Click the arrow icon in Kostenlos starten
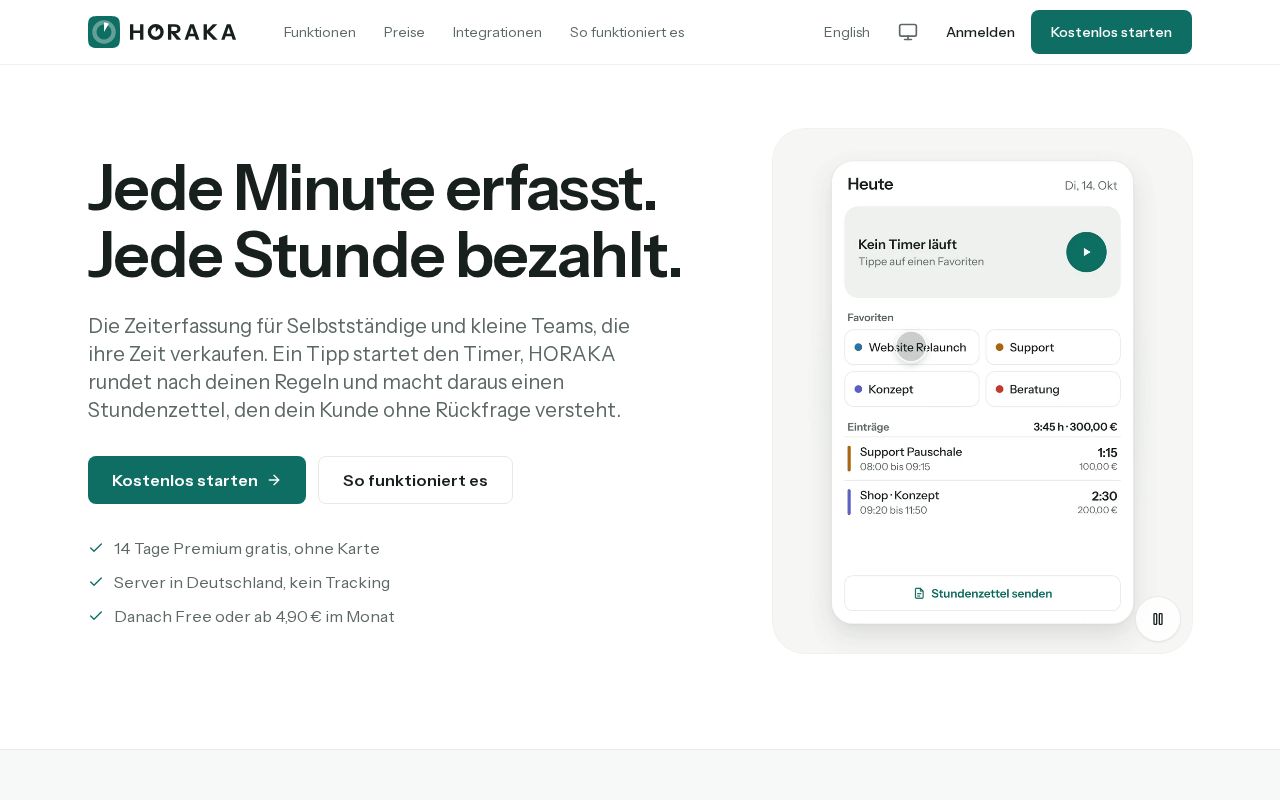 click(274, 480)
